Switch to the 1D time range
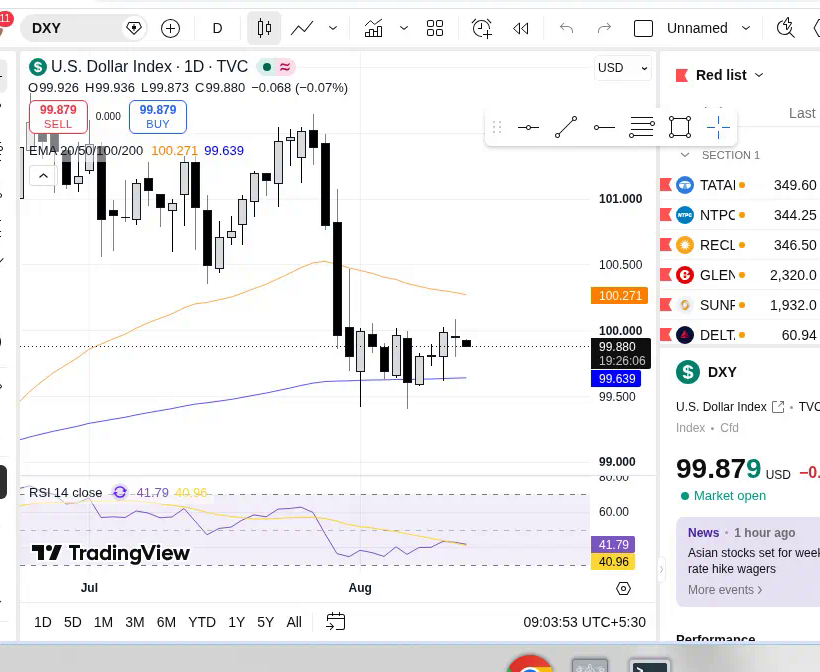Image resolution: width=820 pixels, height=672 pixels. click(x=43, y=622)
